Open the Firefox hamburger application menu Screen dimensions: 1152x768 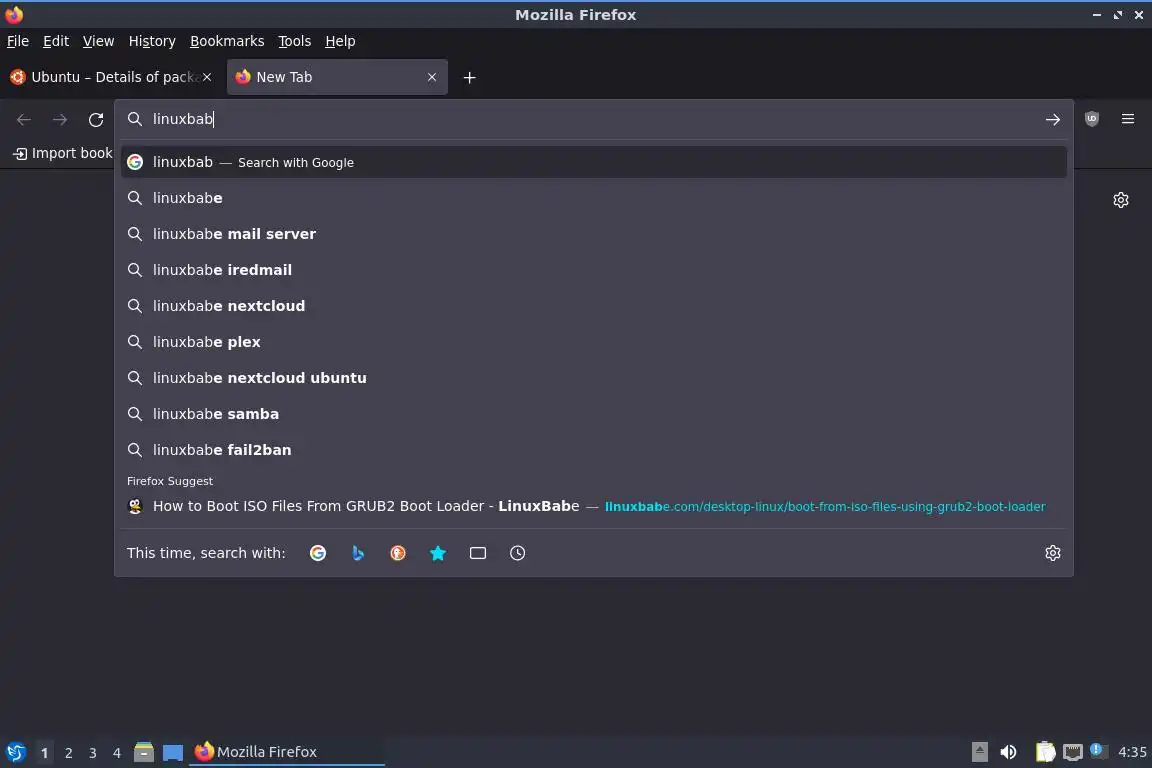[1128, 119]
